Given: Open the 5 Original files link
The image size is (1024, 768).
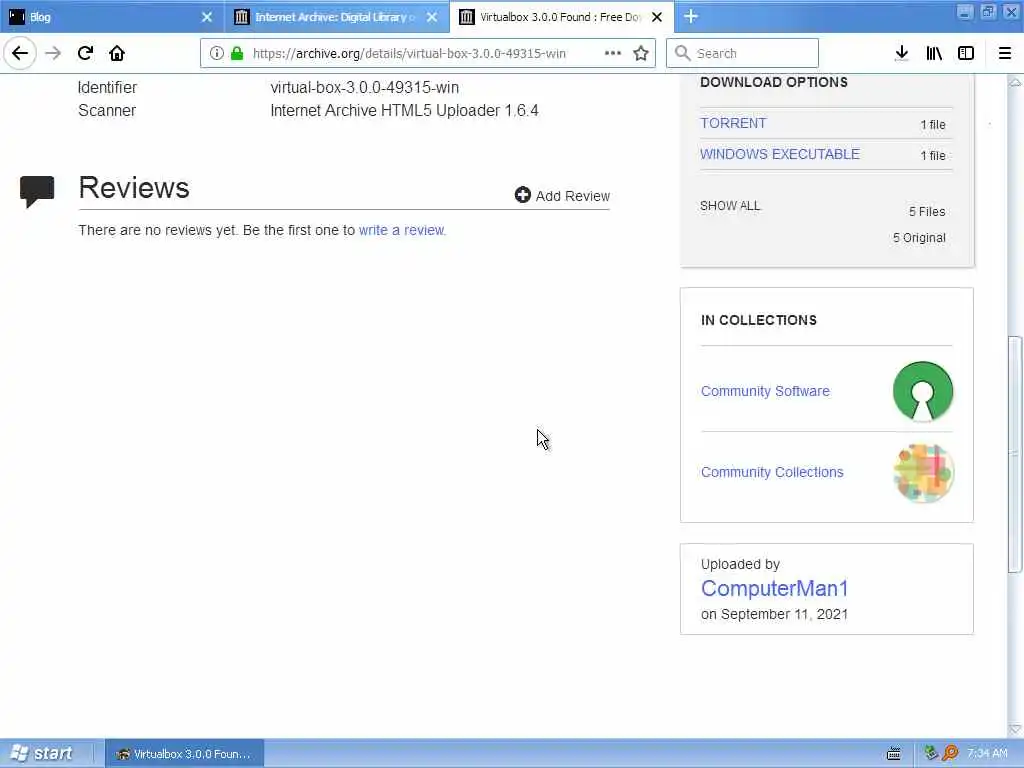Looking at the screenshot, I should pyautogui.click(x=919, y=238).
